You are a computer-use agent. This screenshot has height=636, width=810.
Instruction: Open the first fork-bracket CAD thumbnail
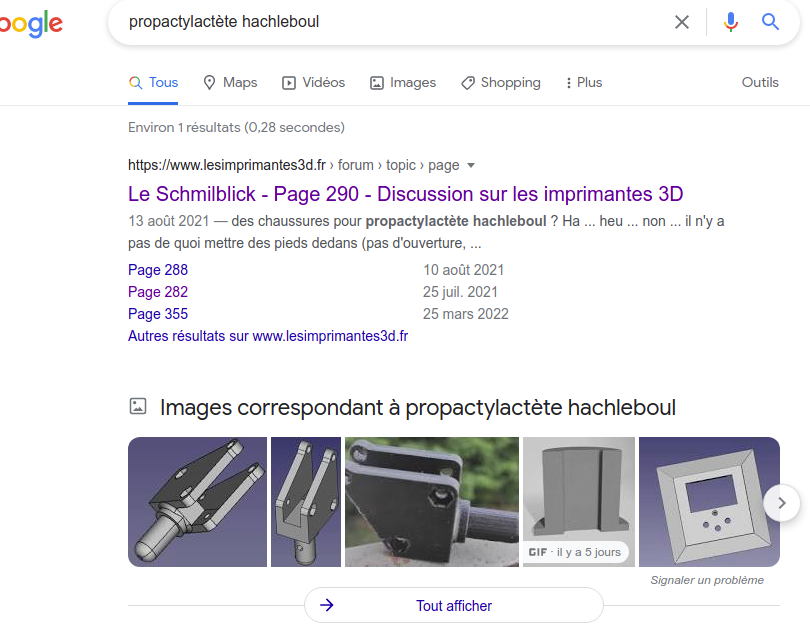click(197, 502)
